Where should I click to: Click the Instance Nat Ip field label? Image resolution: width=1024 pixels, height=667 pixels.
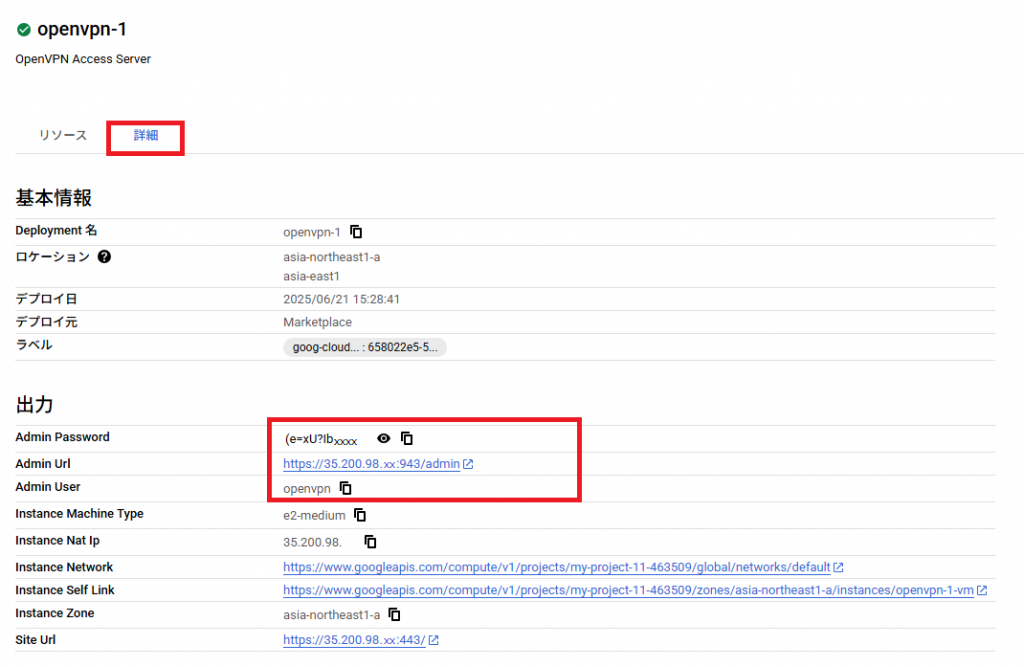point(57,540)
